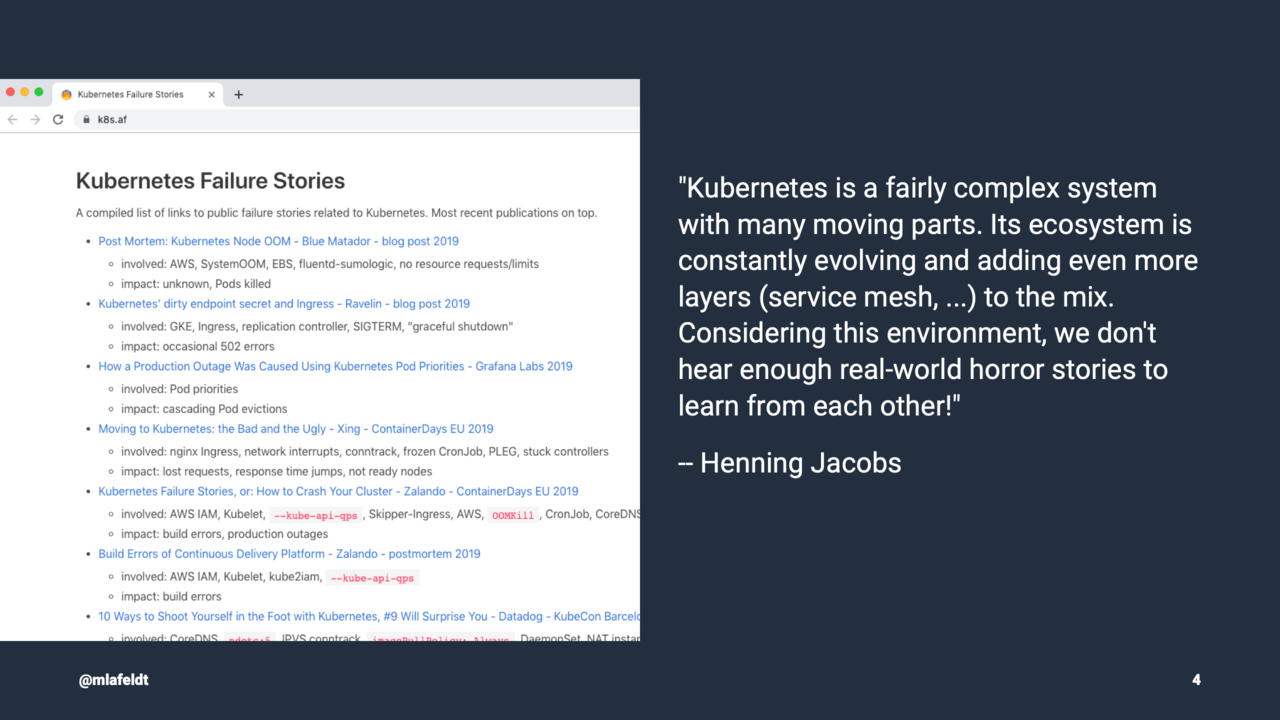The width and height of the screenshot is (1280, 720).
Task: Open Post Mortem: Kubernetes Node OOM link
Action: pyautogui.click(x=279, y=241)
